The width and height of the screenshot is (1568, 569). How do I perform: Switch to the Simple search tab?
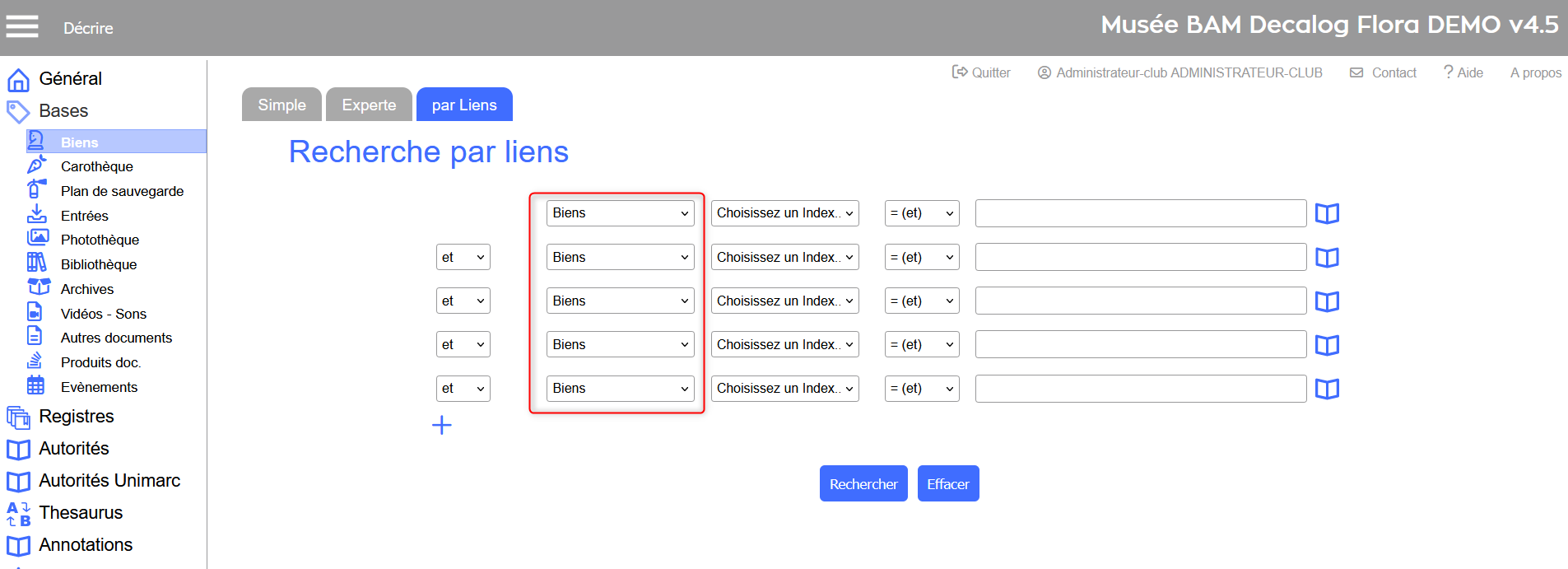click(281, 105)
